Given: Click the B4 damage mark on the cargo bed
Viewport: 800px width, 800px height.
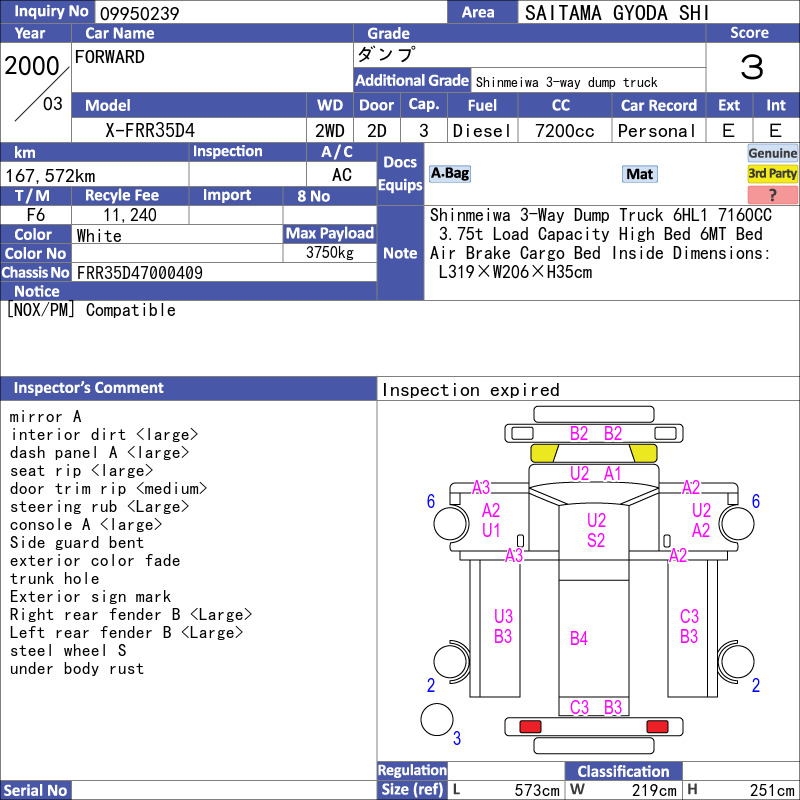Looking at the screenshot, I should point(579,638).
